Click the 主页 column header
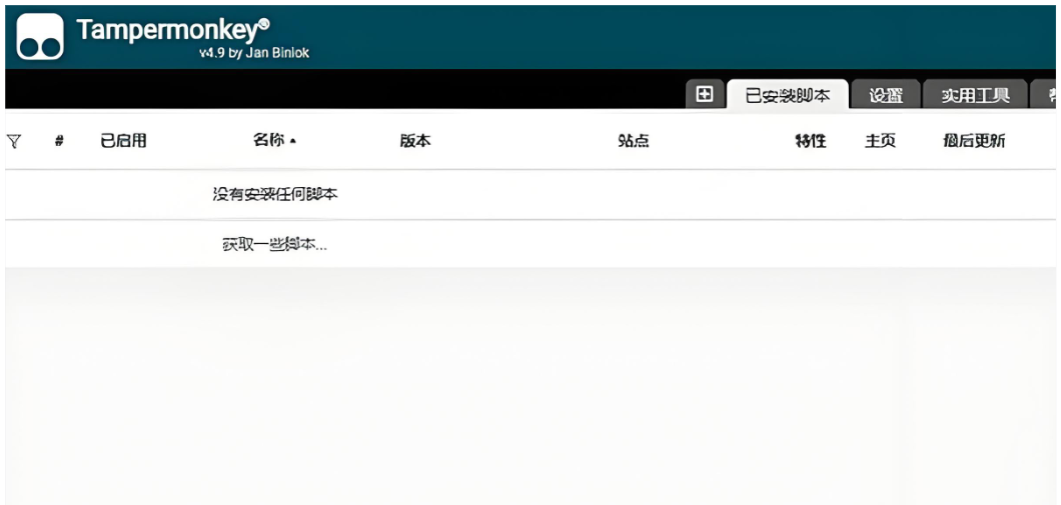Screen dimensions: 1061x505 tap(880, 141)
